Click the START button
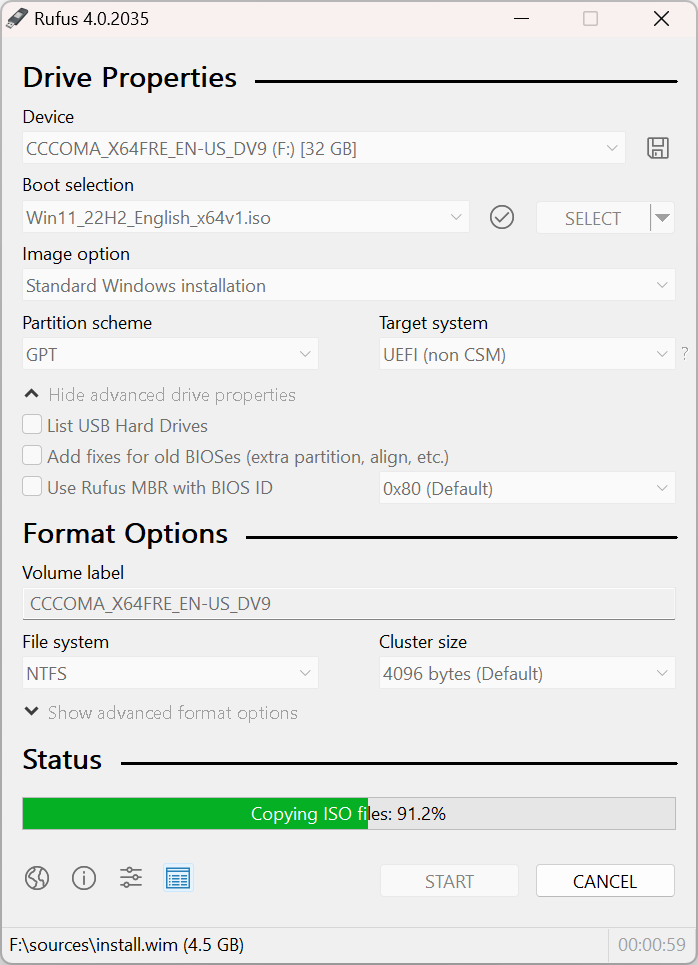698x965 pixels. coord(449,881)
